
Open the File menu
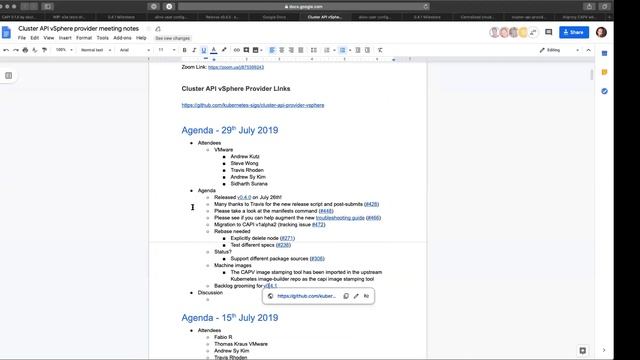coord(22,38)
